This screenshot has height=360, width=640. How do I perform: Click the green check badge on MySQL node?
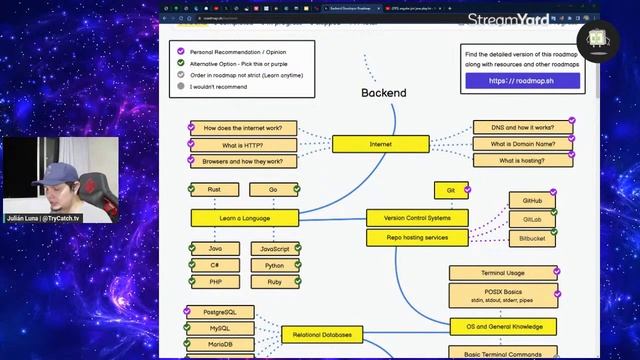(x=187, y=327)
